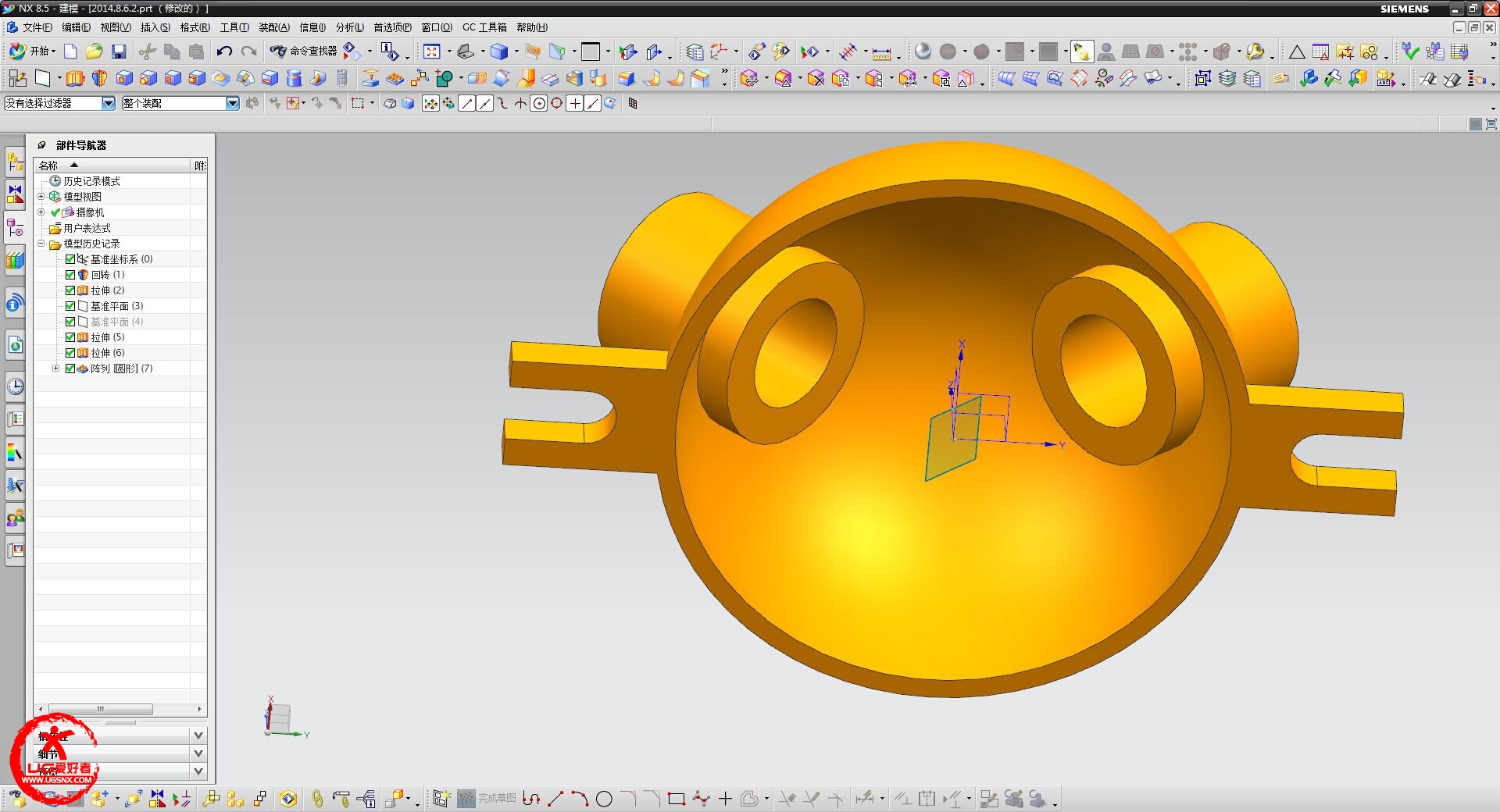Toggle the snap midpoint option
Viewport: 1500px width, 812px height.
tap(484, 103)
